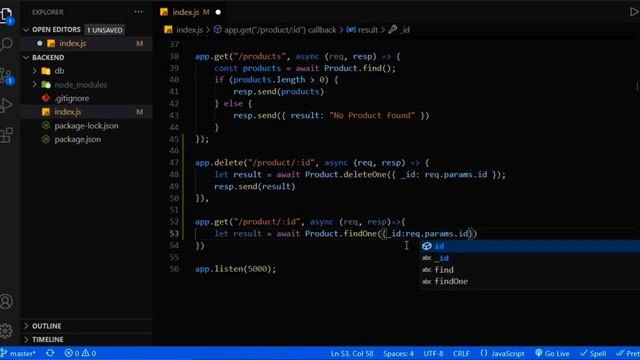Collapse the Open Editors section

pyautogui.click(x=26, y=30)
